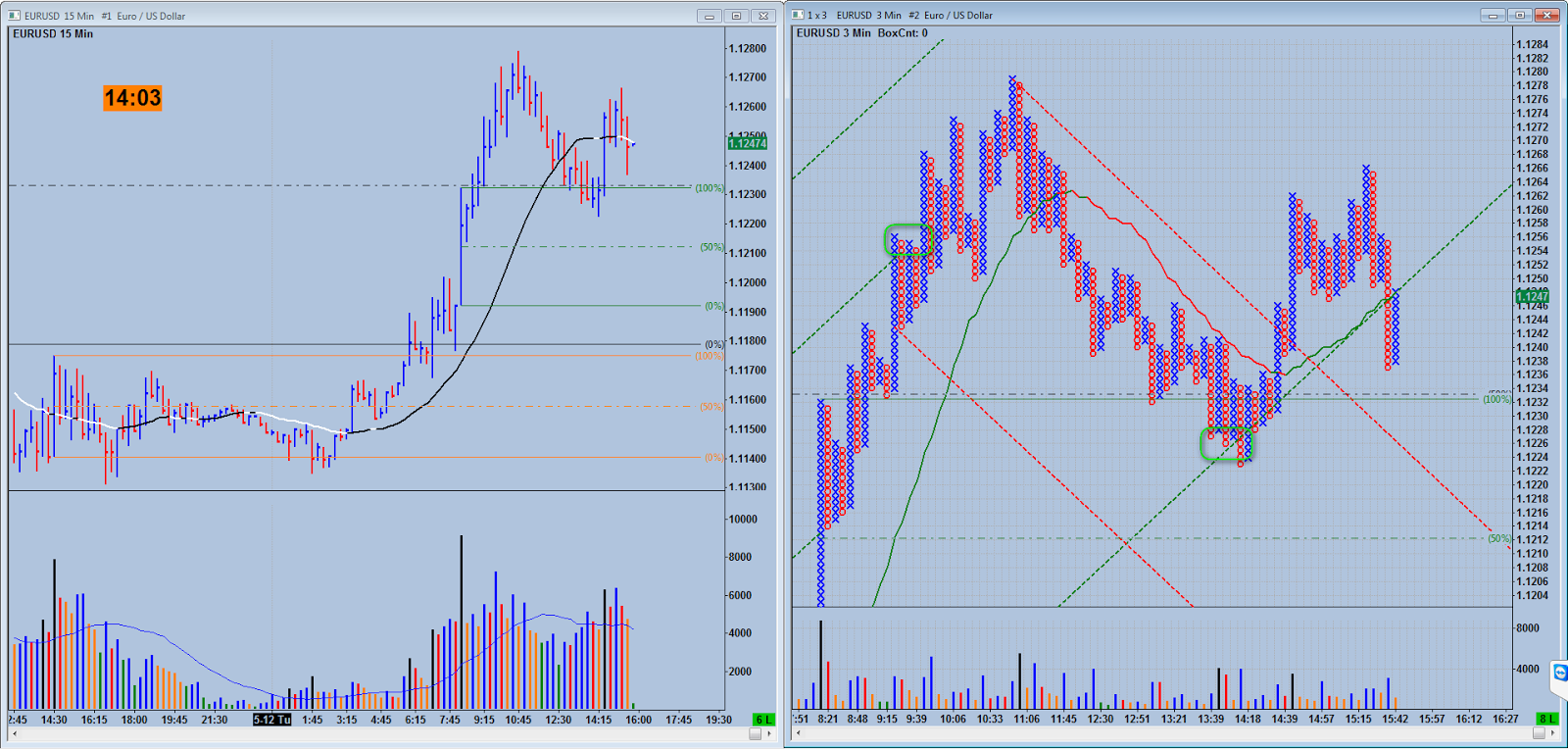Click the 10:06 time axis label
This screenshot has height=749, width=1568.
953,719
